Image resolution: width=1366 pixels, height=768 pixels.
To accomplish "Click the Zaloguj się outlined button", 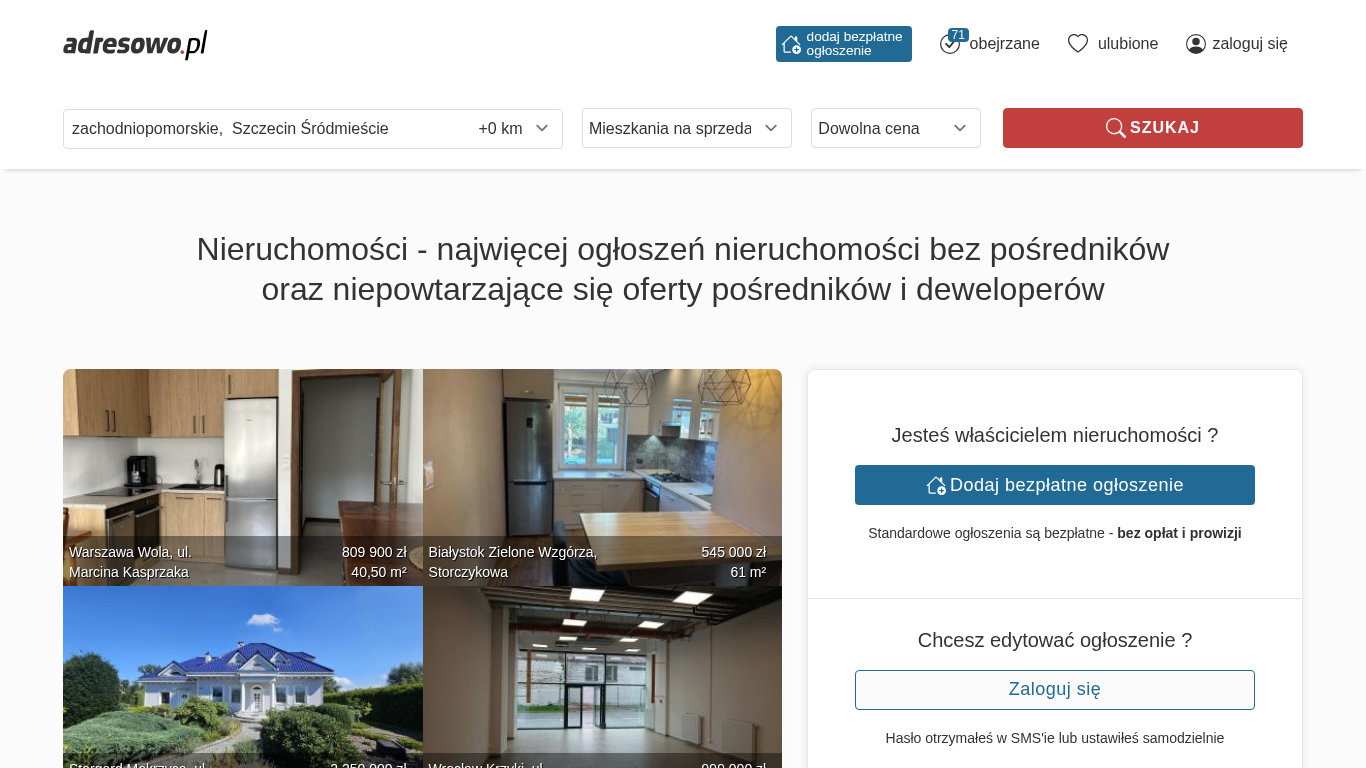I will (1055, 690).
